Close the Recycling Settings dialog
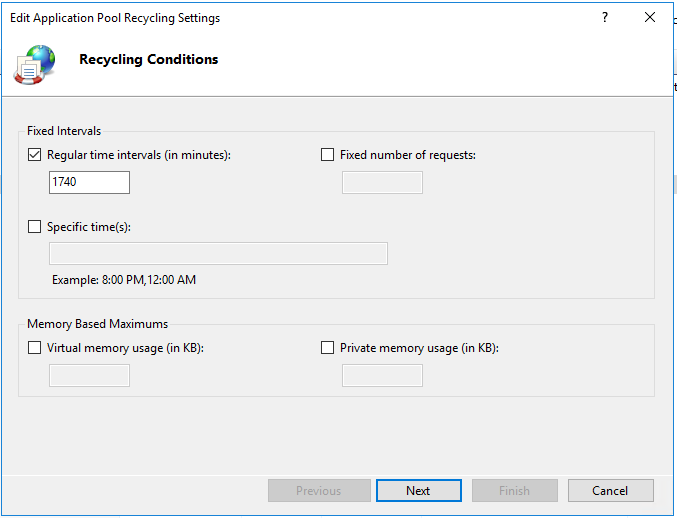Viewport: 677px width, 518px height. [x=650, y=18]
